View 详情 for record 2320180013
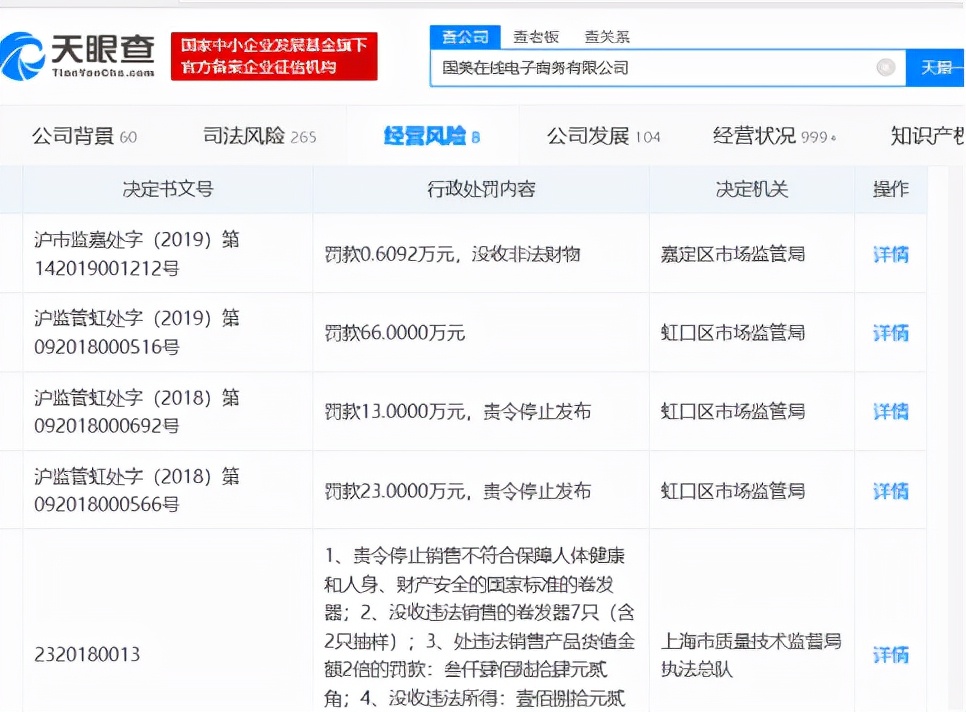 click(889, 655)
